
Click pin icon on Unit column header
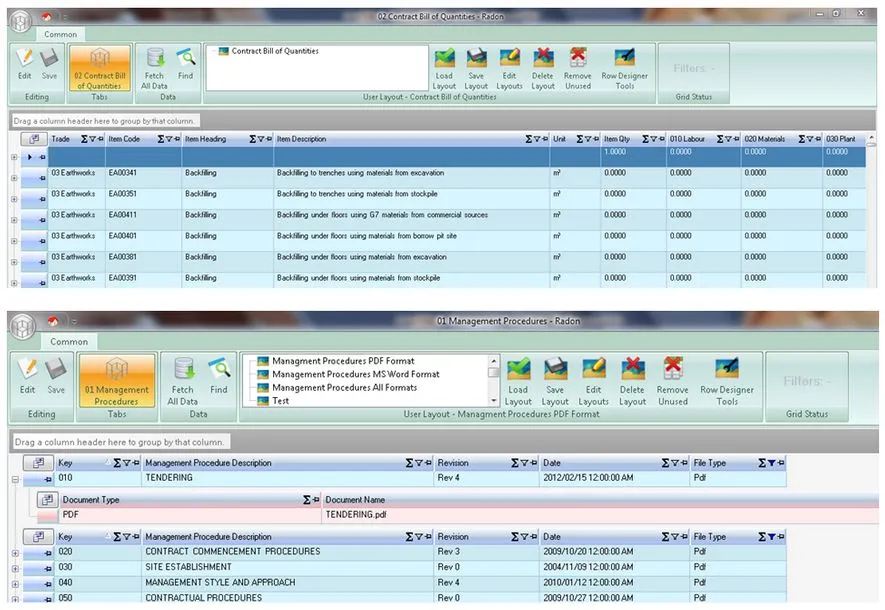click(595, 139)
